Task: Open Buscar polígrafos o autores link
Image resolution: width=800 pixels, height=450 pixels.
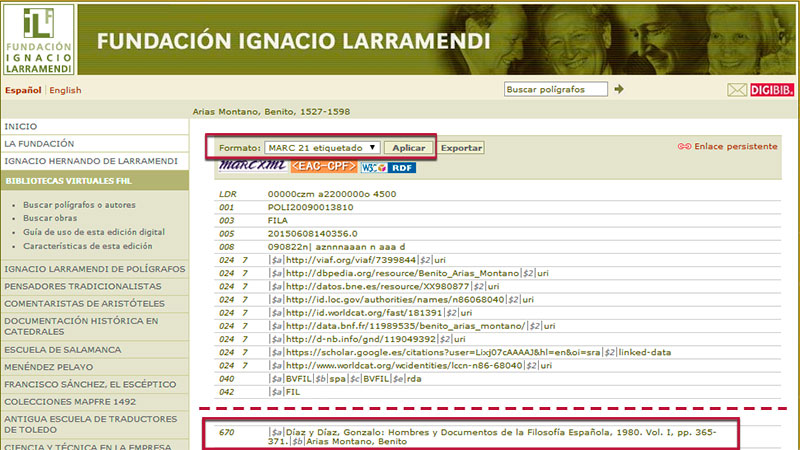Action: click(x=79, y=205)
